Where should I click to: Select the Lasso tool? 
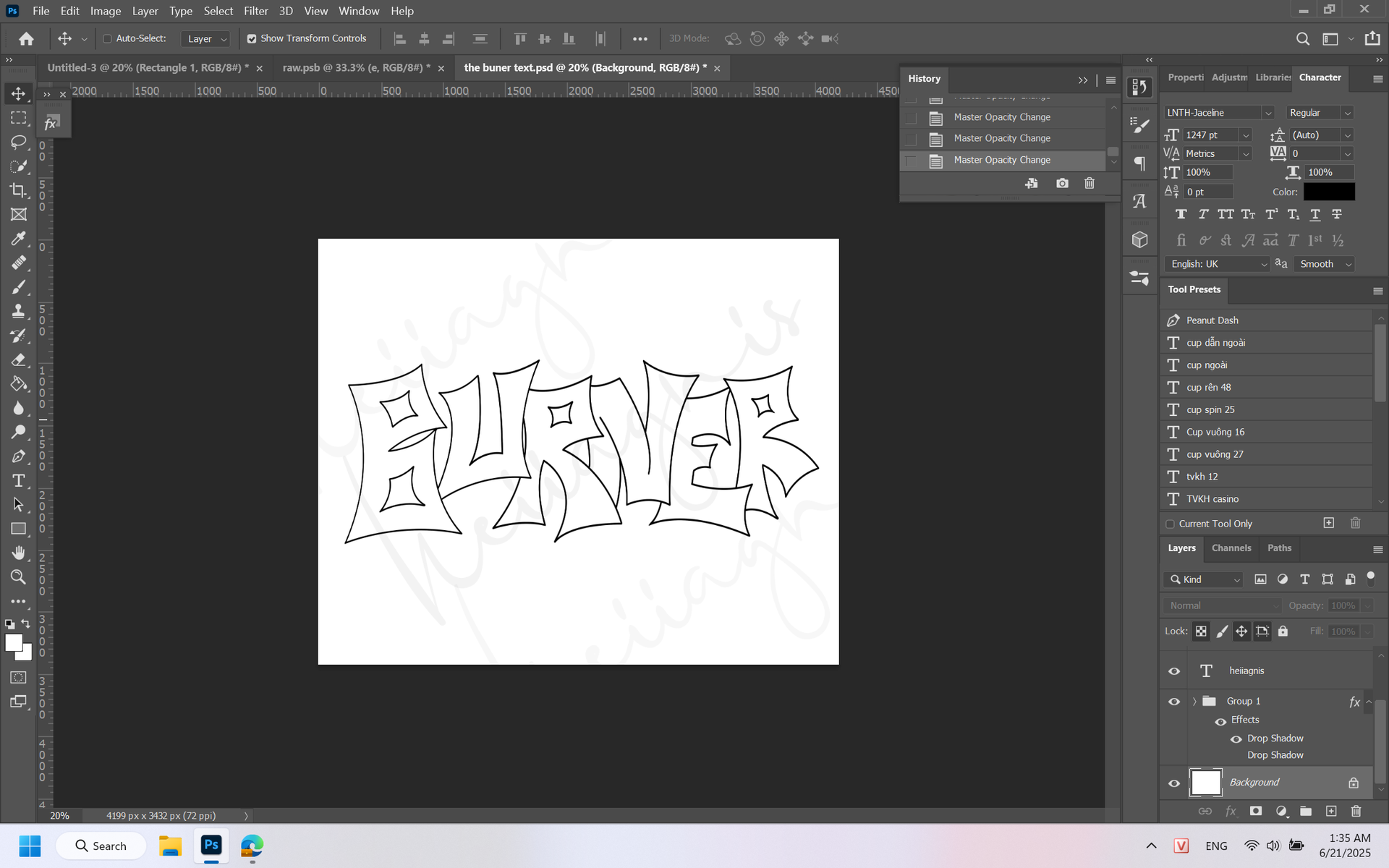[19, 142]
